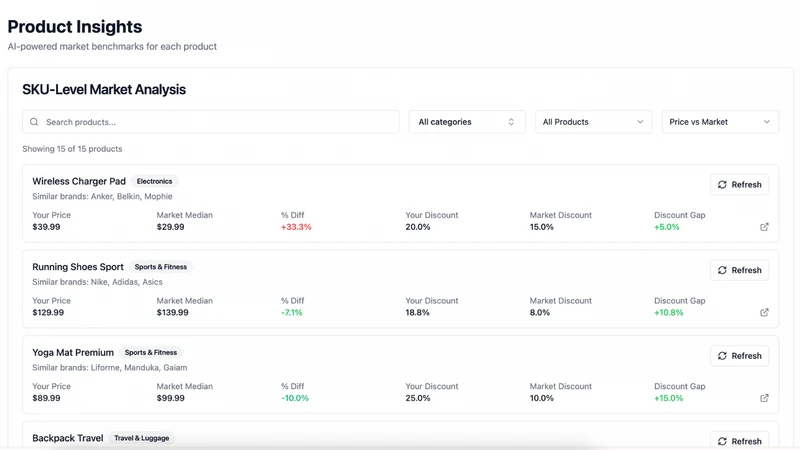Viewport: 800px width, 450px height.
Task: Select the Backpack Travel title
Action: pos(68,438)
